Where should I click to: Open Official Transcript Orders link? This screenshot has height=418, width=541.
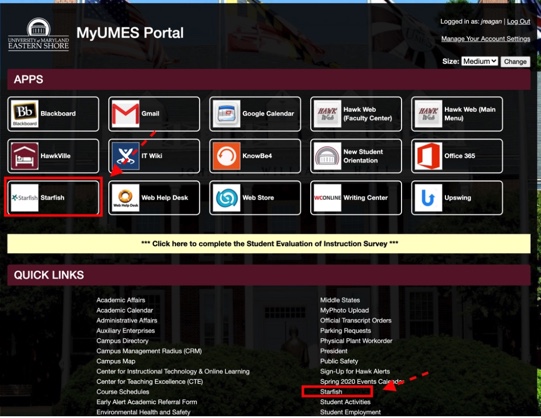356,320
